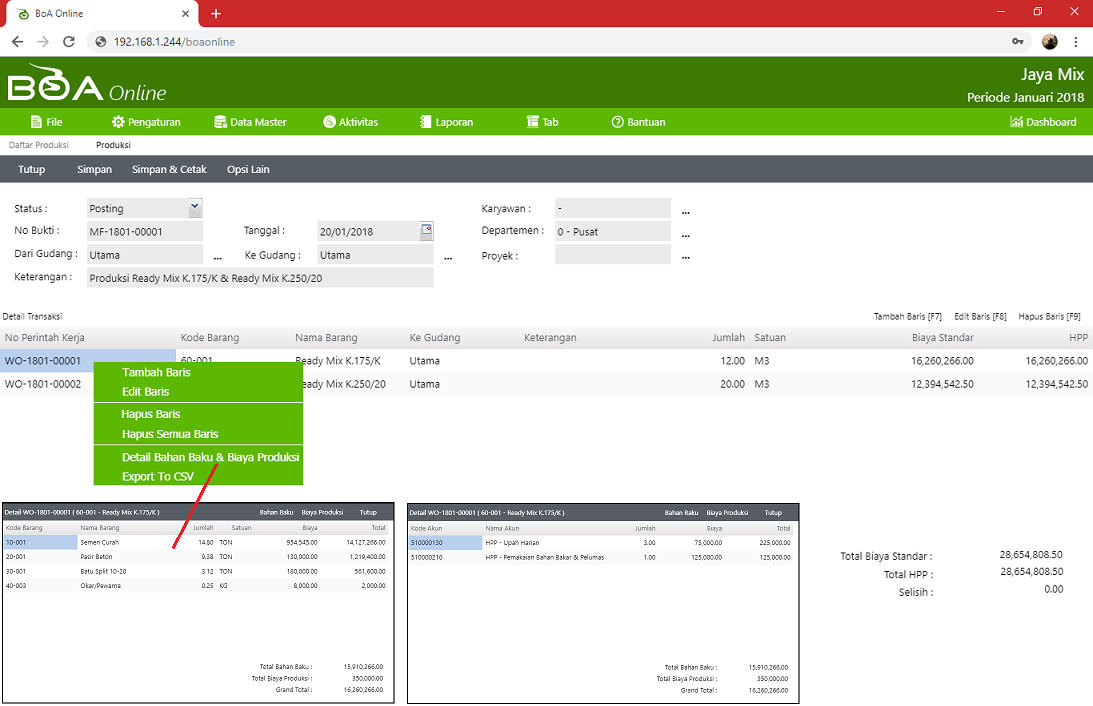The height and width of the screenshot is (706, 1093).
Task: Expand the Status dropdown
Action: tap(195, 207)
